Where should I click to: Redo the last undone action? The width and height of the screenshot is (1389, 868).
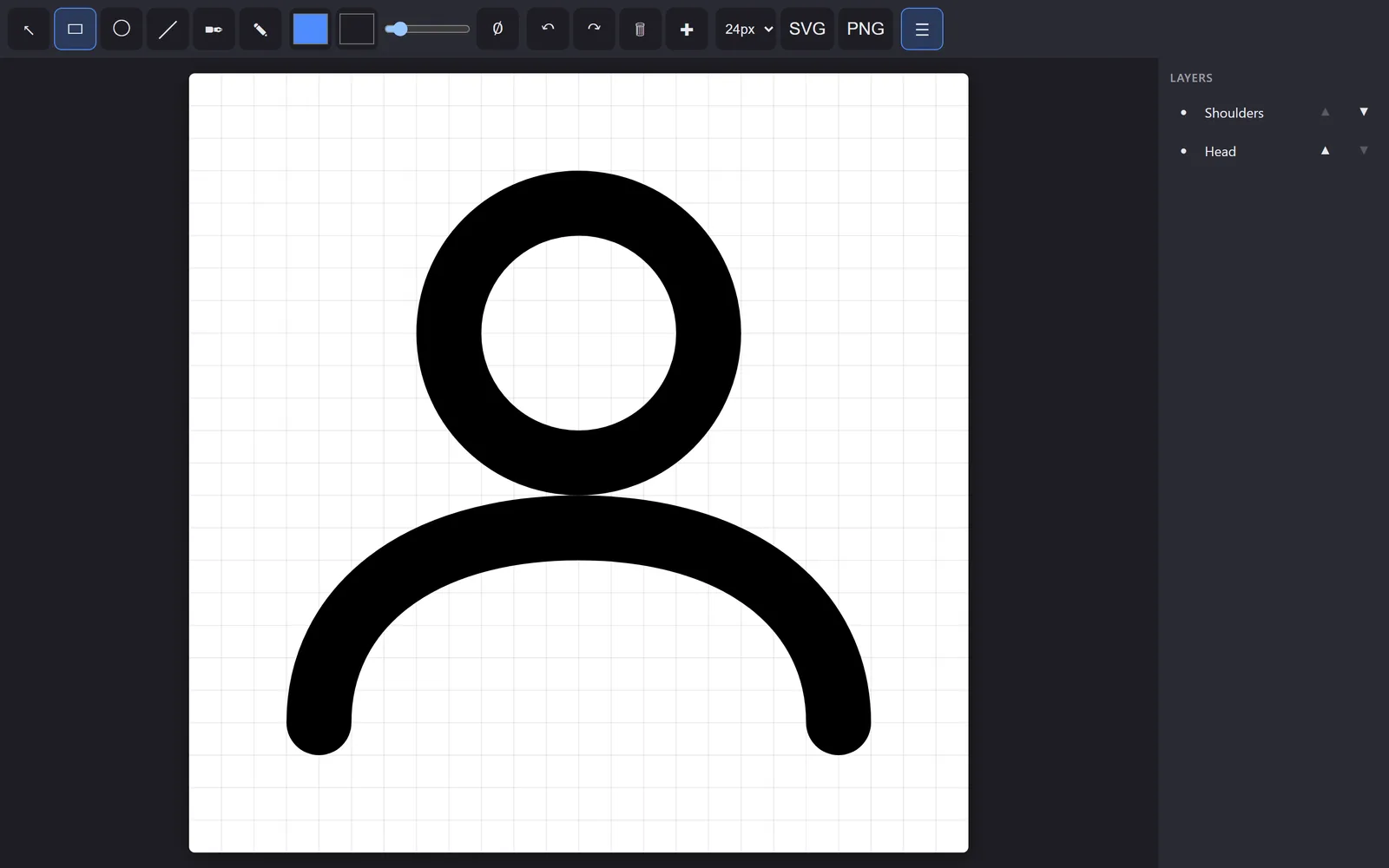coord(594,30)
